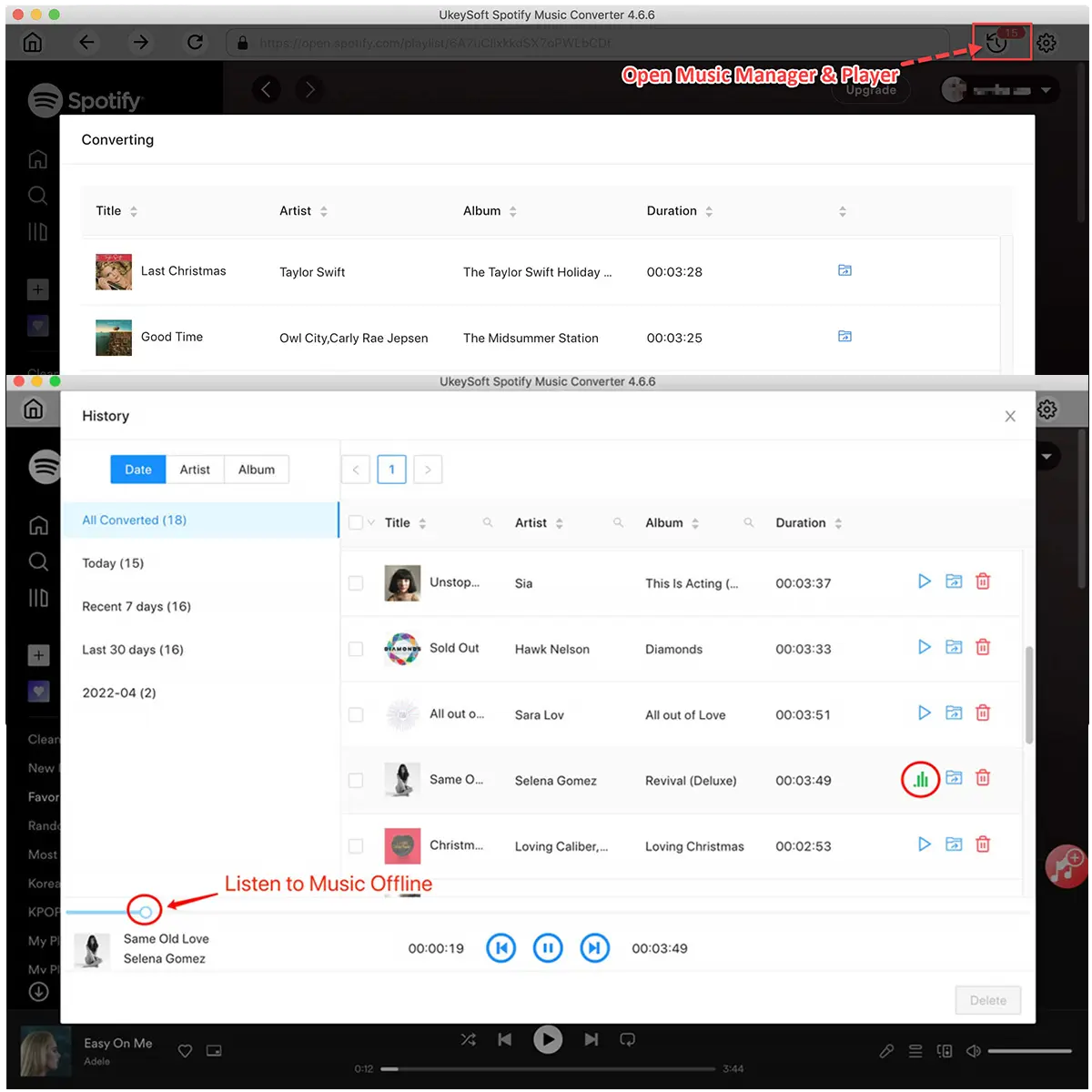The width and height of the screenshot is (1092, 1092).
Task: Click the Delete button in History
Action: [x=988, y=1001]
